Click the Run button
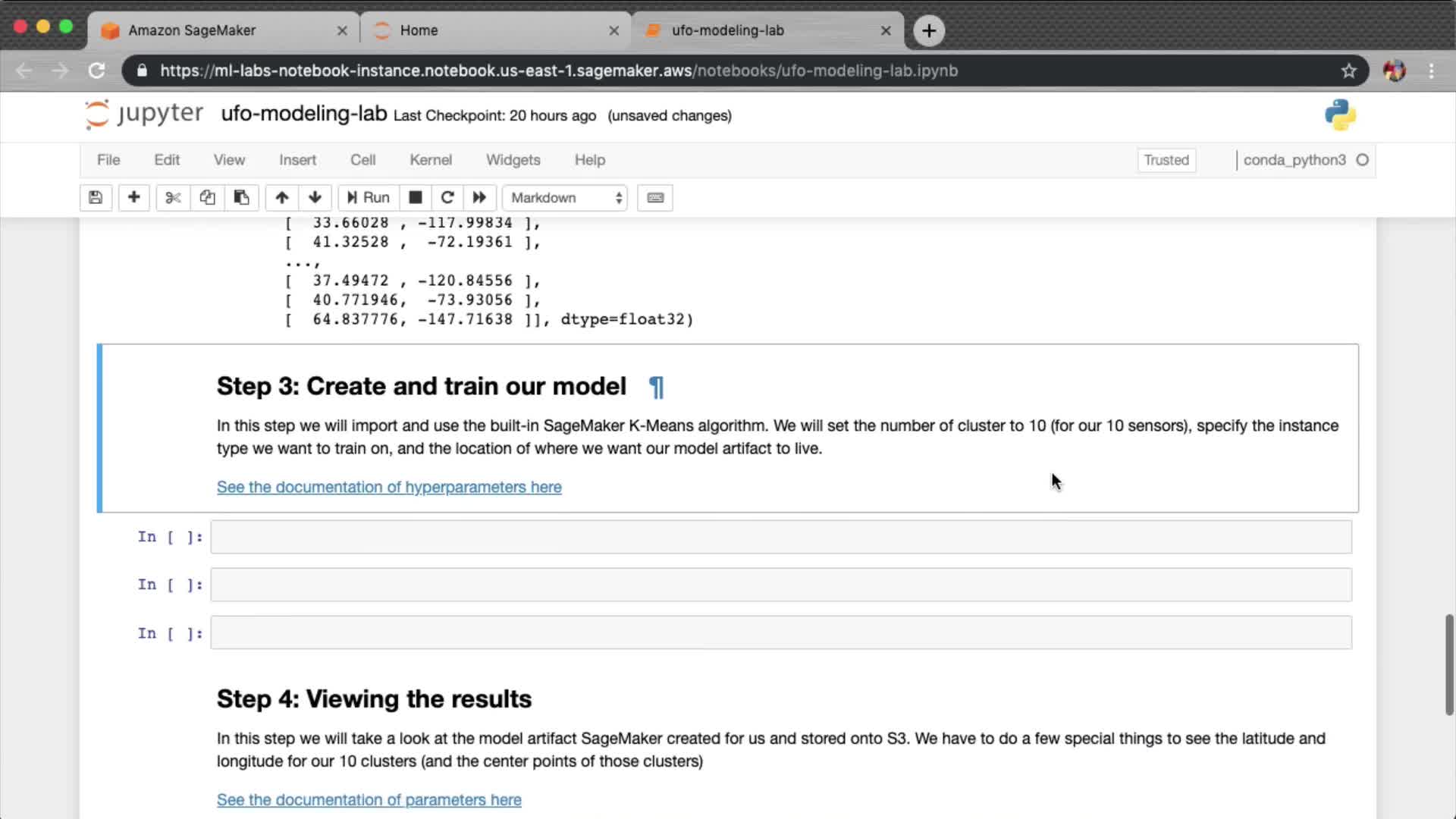1456x819 pixels. [369, 198]
